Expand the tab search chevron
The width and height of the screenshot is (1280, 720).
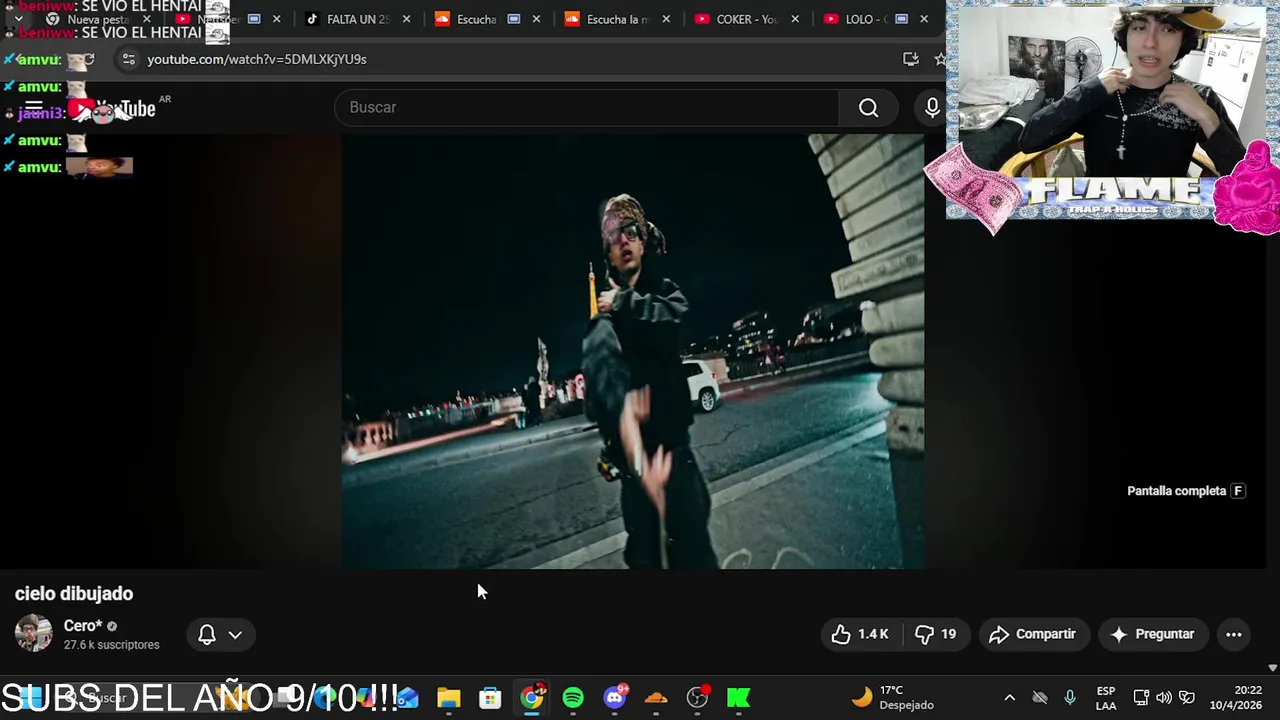click(18, 19)
